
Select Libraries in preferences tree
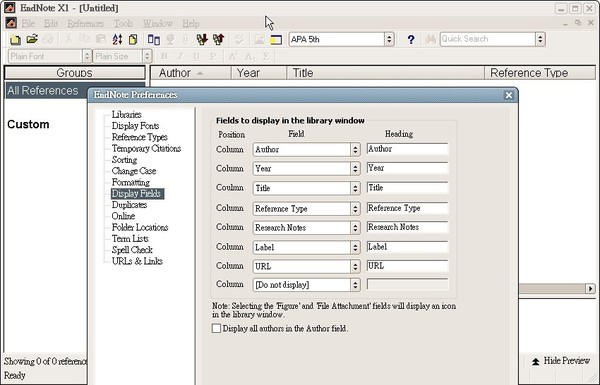[127, 114]
